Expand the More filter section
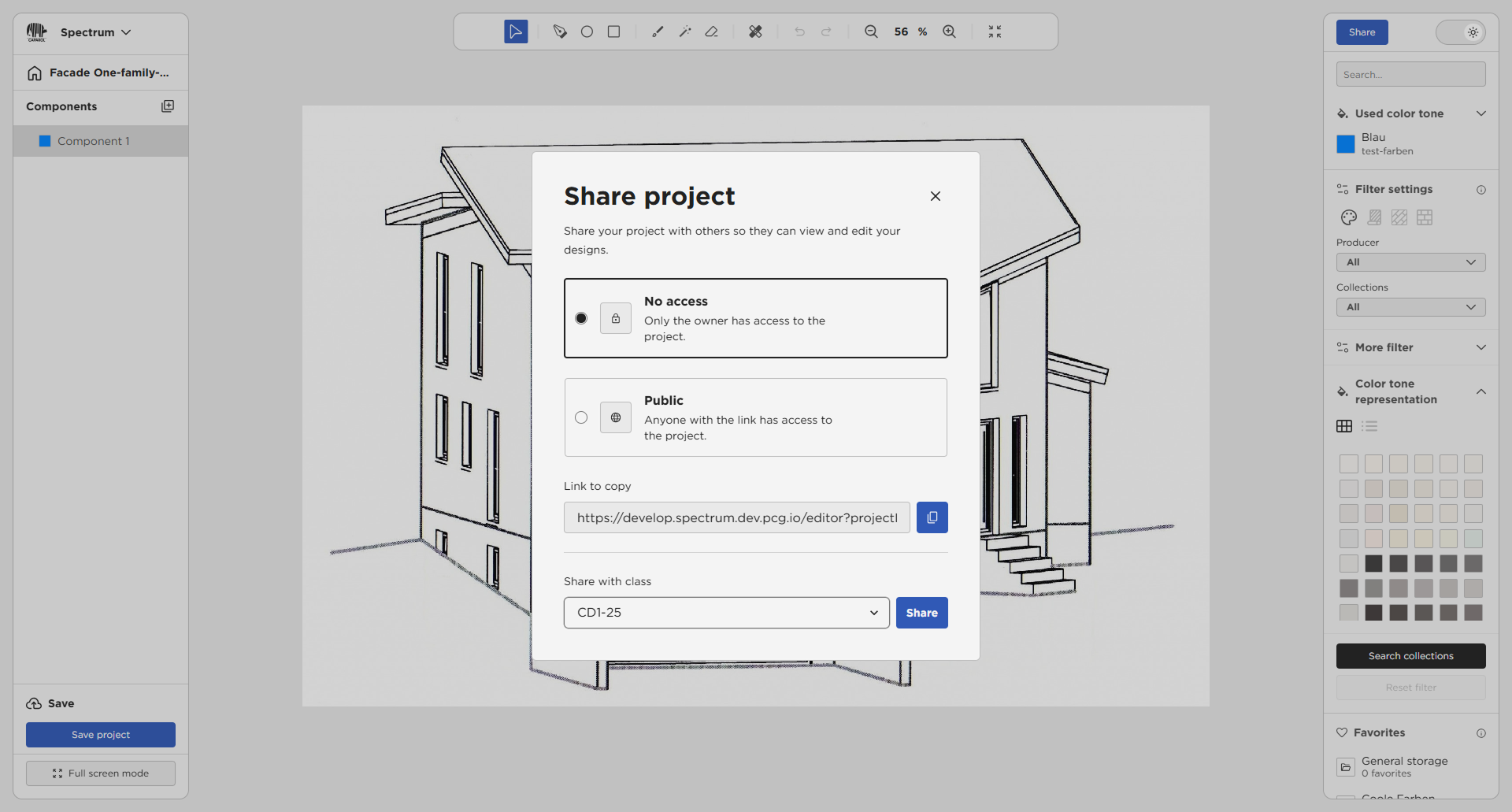The image size is (1512, 812). click(1410, 347)
